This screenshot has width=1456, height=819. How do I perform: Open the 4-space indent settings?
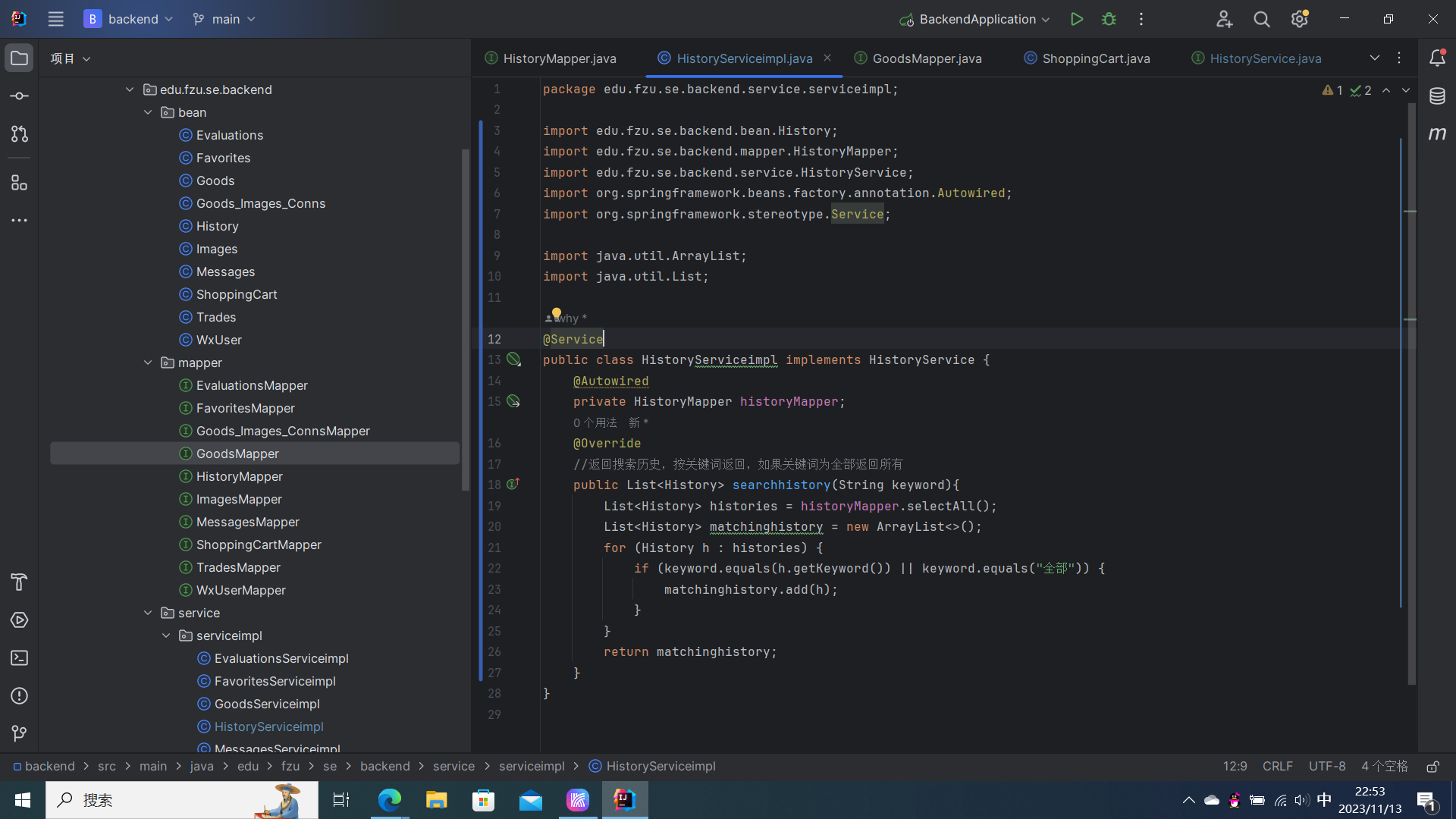pos(1384,767)
